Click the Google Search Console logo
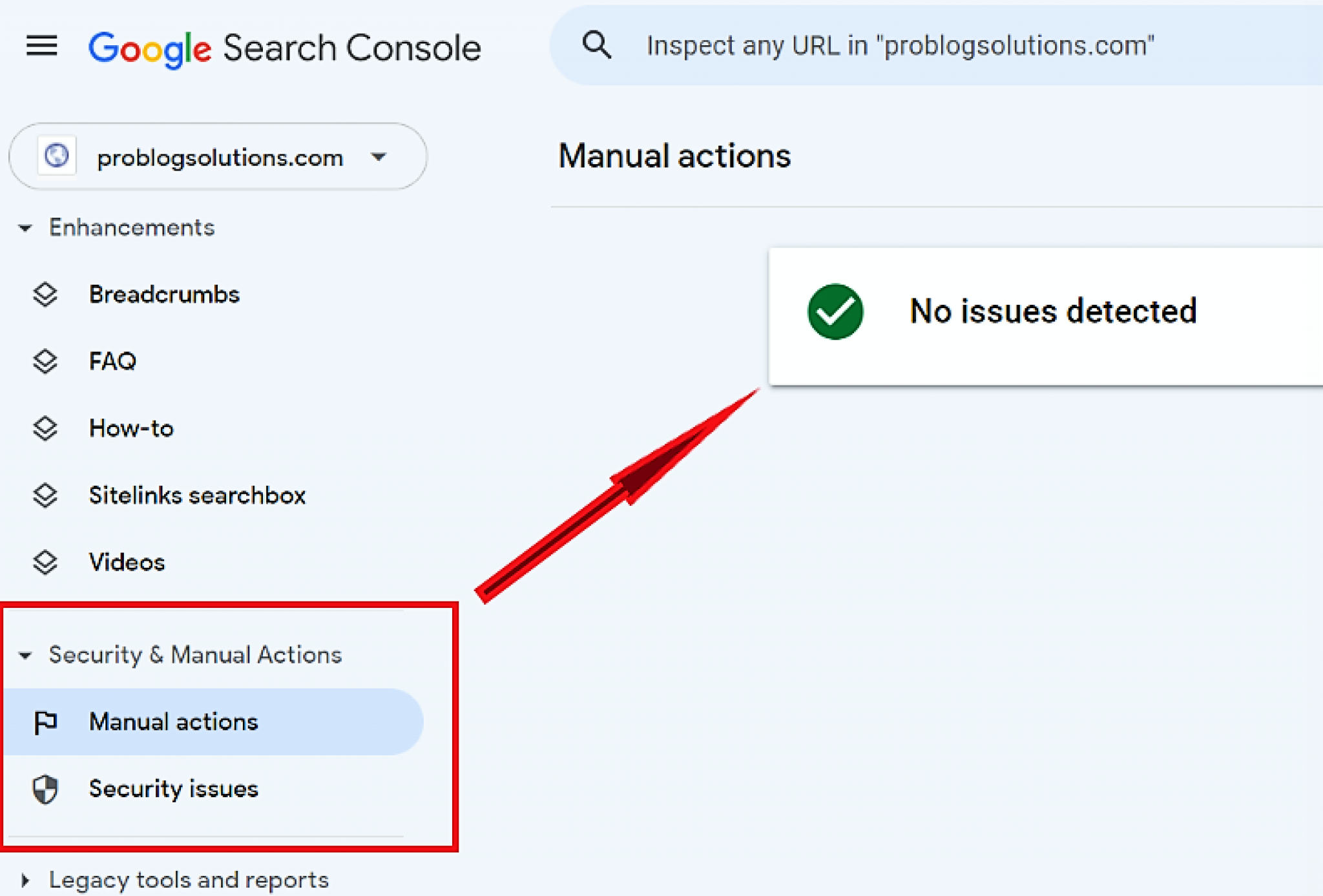 point(285,48)
